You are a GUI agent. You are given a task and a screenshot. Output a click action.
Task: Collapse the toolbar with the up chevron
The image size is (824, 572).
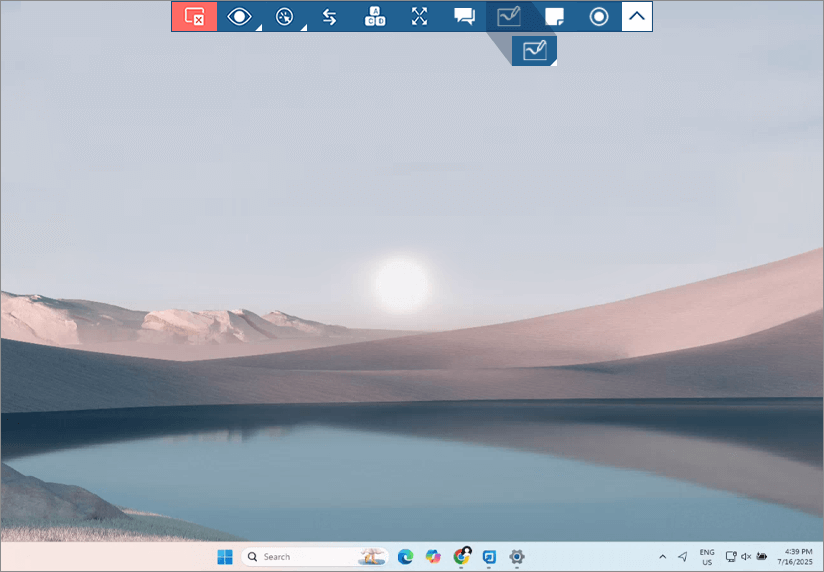(x=637, y=16)
